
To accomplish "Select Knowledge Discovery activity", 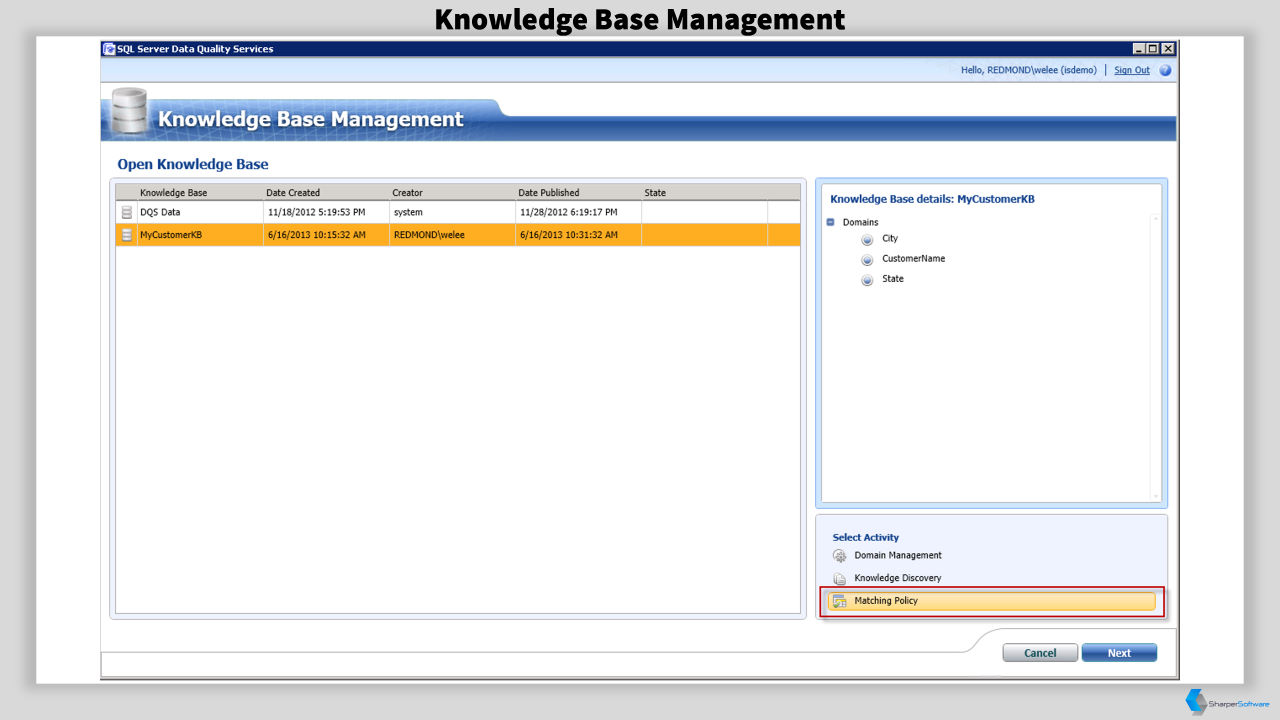I will (x=898, y=579).
